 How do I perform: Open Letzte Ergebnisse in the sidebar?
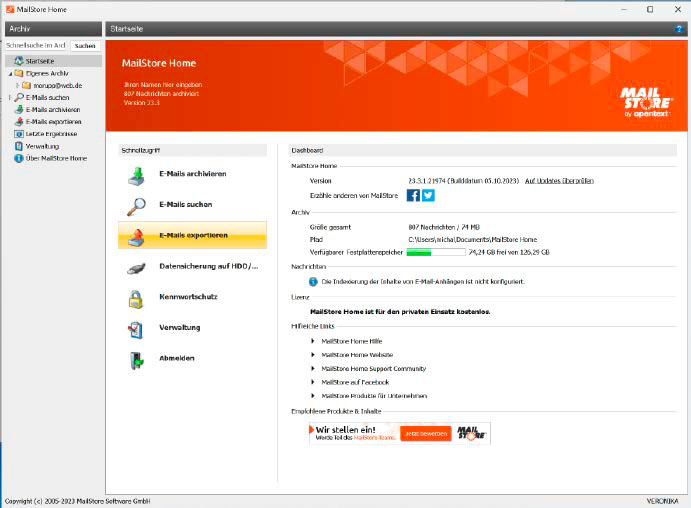52,134
